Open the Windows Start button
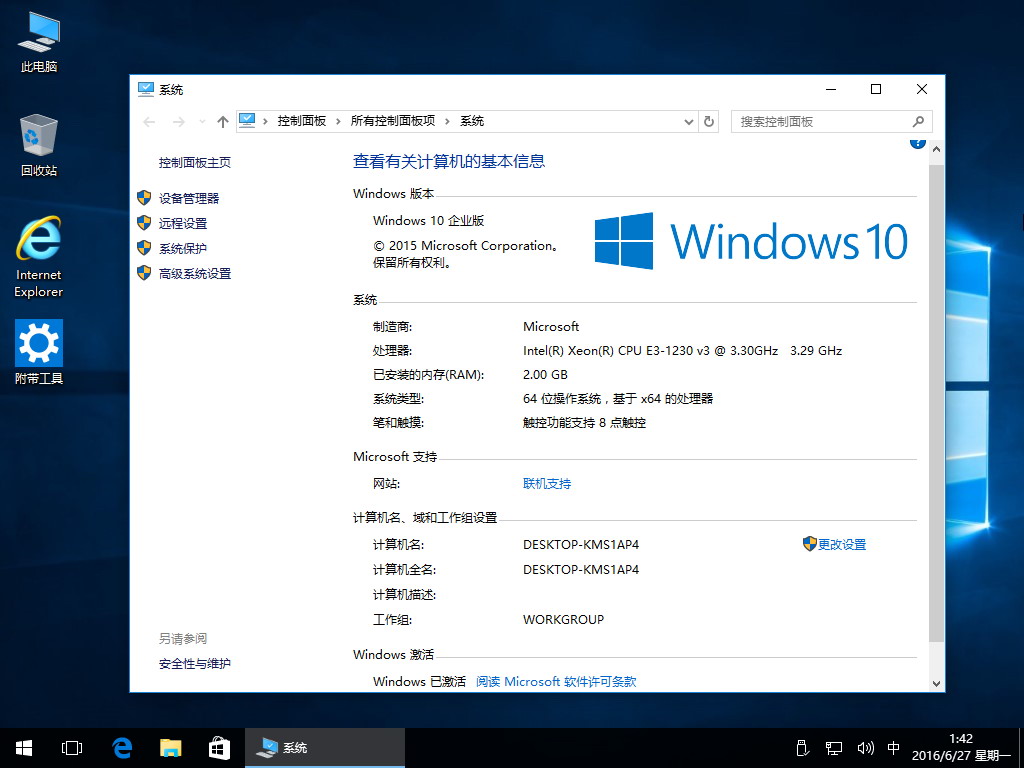Screen dimensions: 1024x768 click(24, 748)
